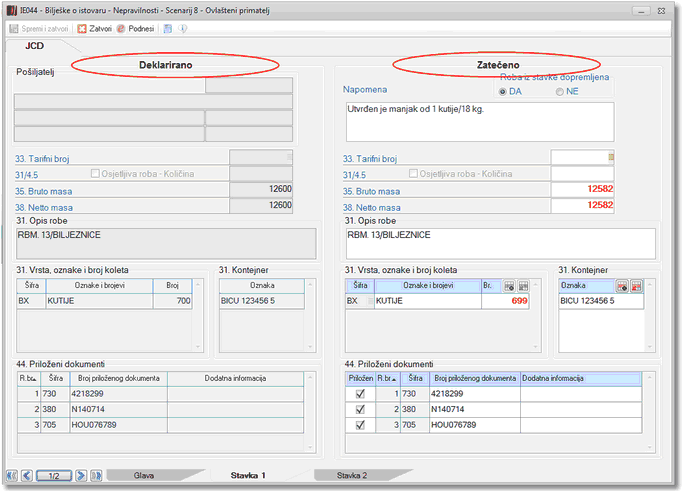Select NE for Roba iz stavke dopremljena
The width and height of the screenshot is (684, 494).
point(559,92)
